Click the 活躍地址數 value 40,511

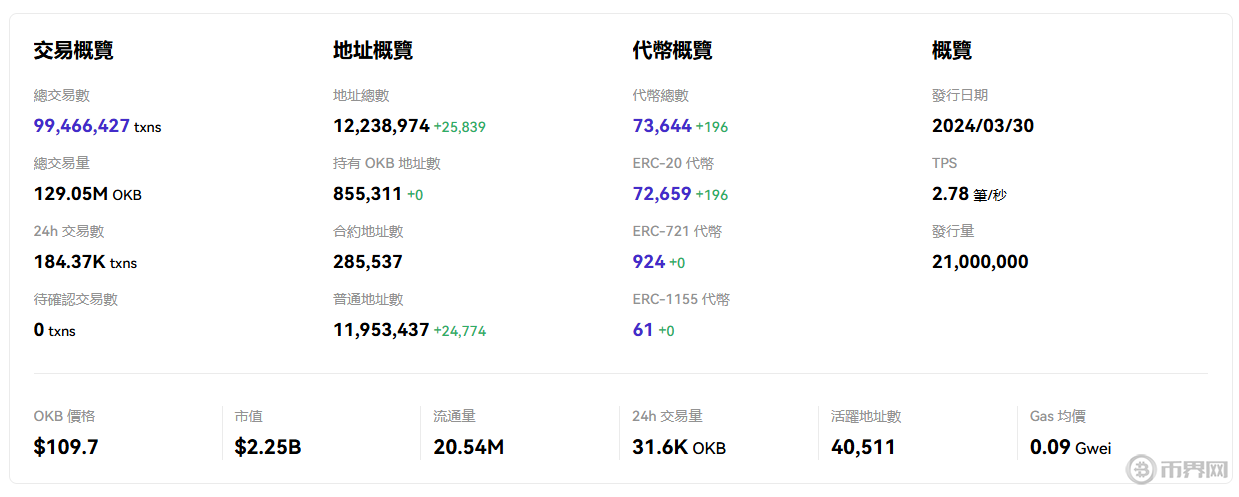863,447
